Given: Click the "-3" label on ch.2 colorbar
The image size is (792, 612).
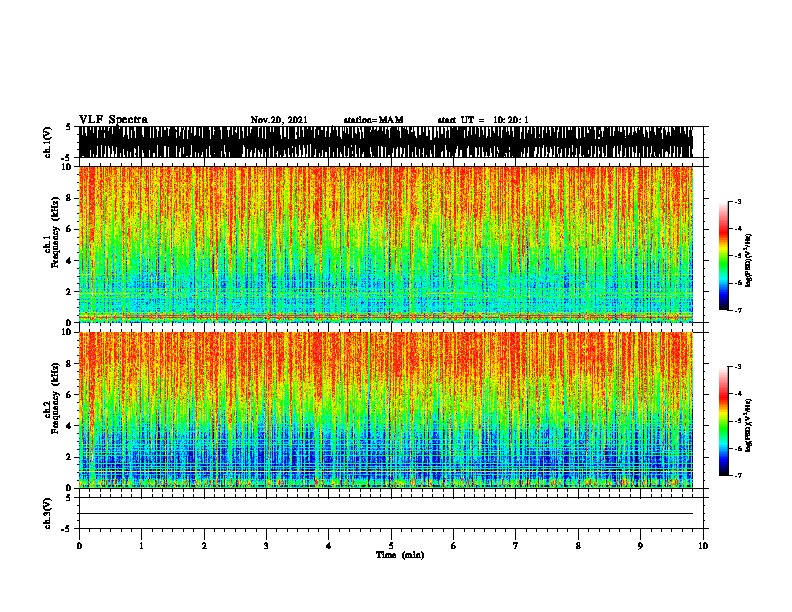Looking at the screenshot, I should click(x=738, y=367).
